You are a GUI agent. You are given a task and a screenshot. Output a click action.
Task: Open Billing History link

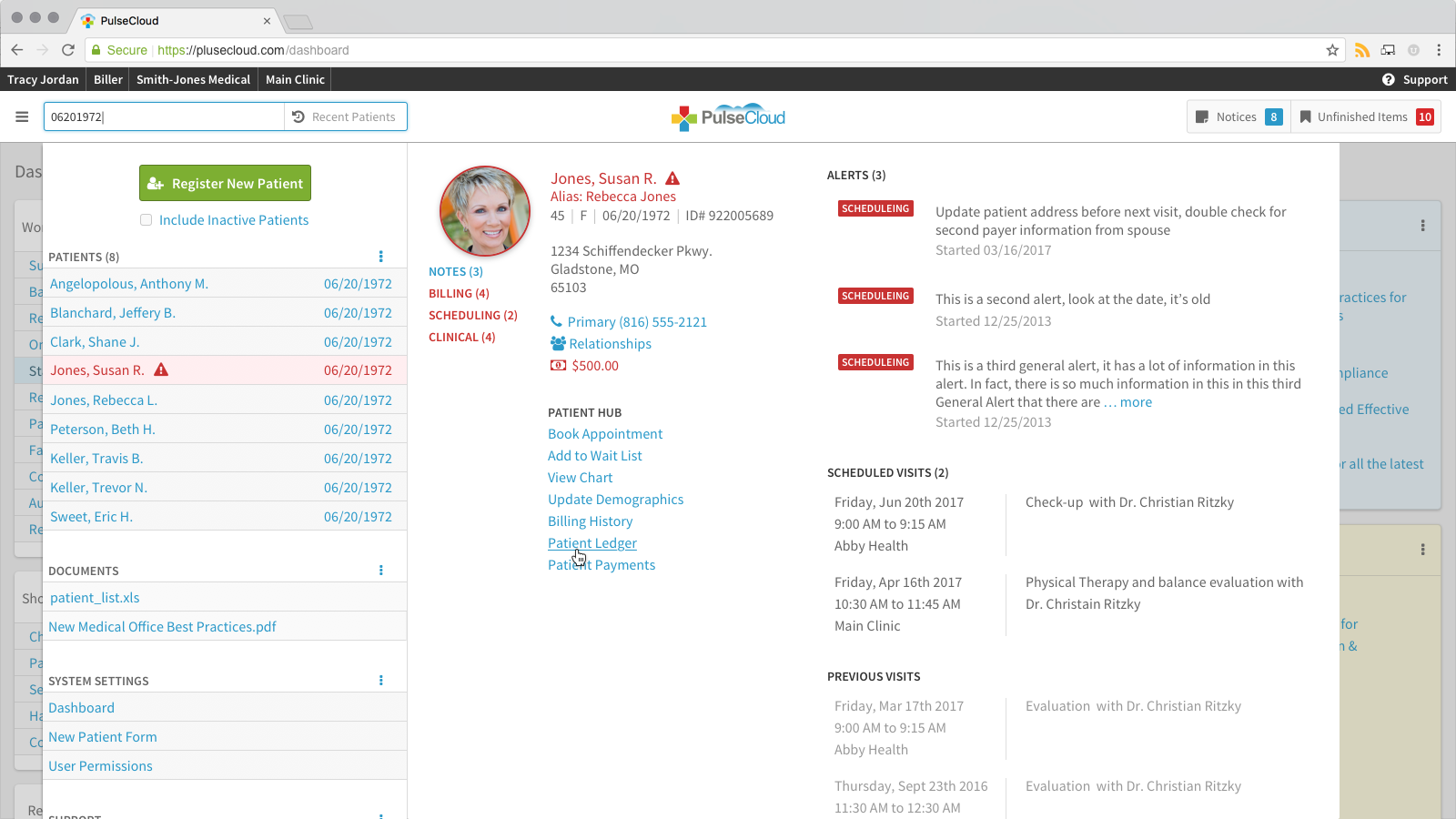(591, 521)
